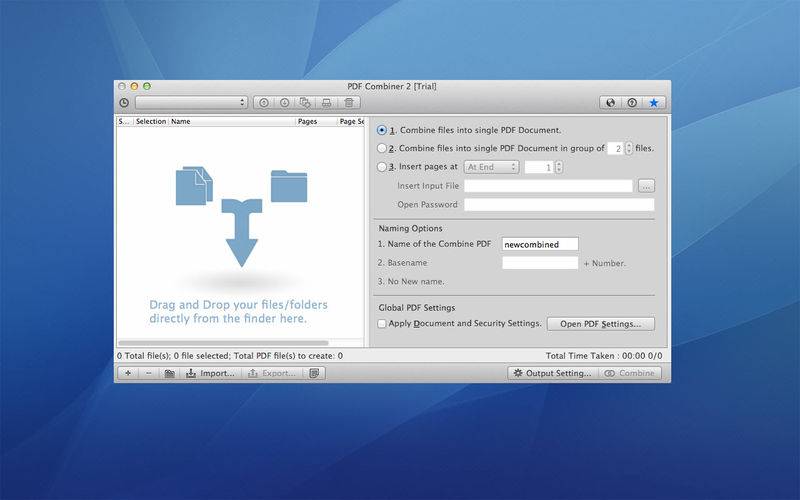
Task: Click the 'Naming Options' heading
Action: point(410,229)
